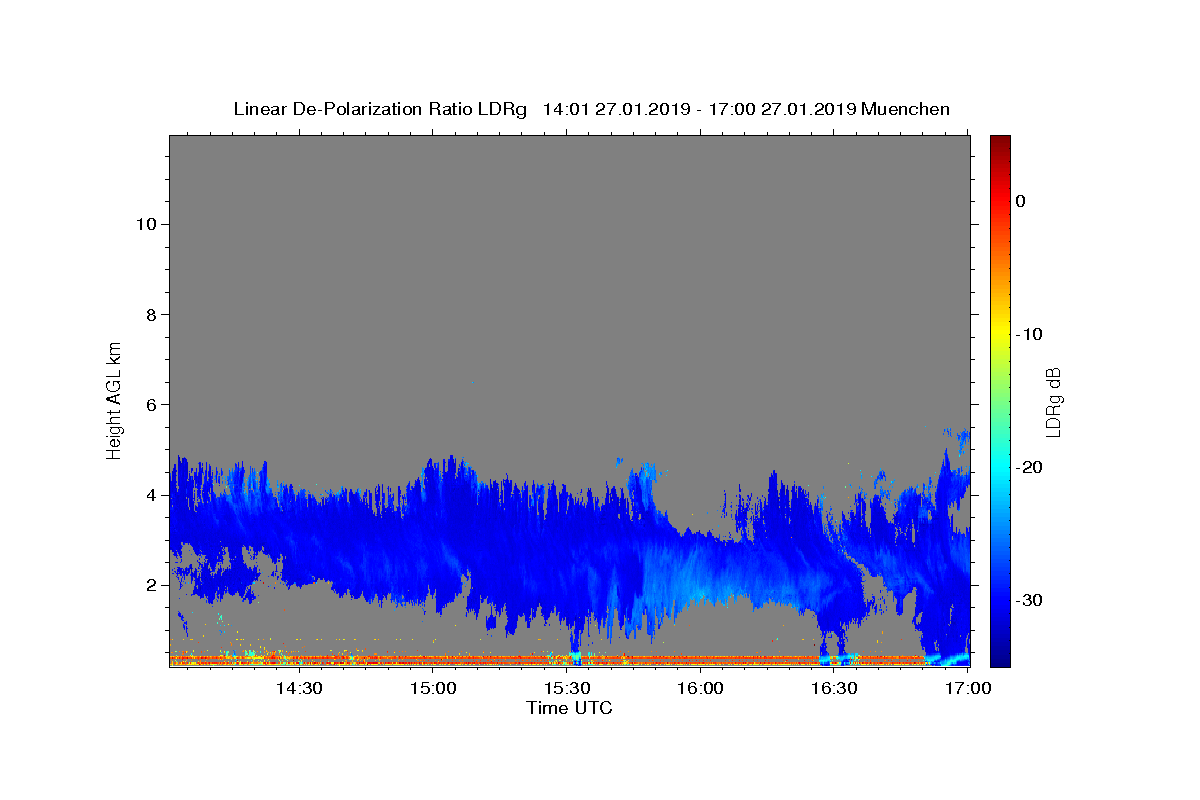Click the 16:00 time tick label

pyautogui.click(x=700, y=688)
